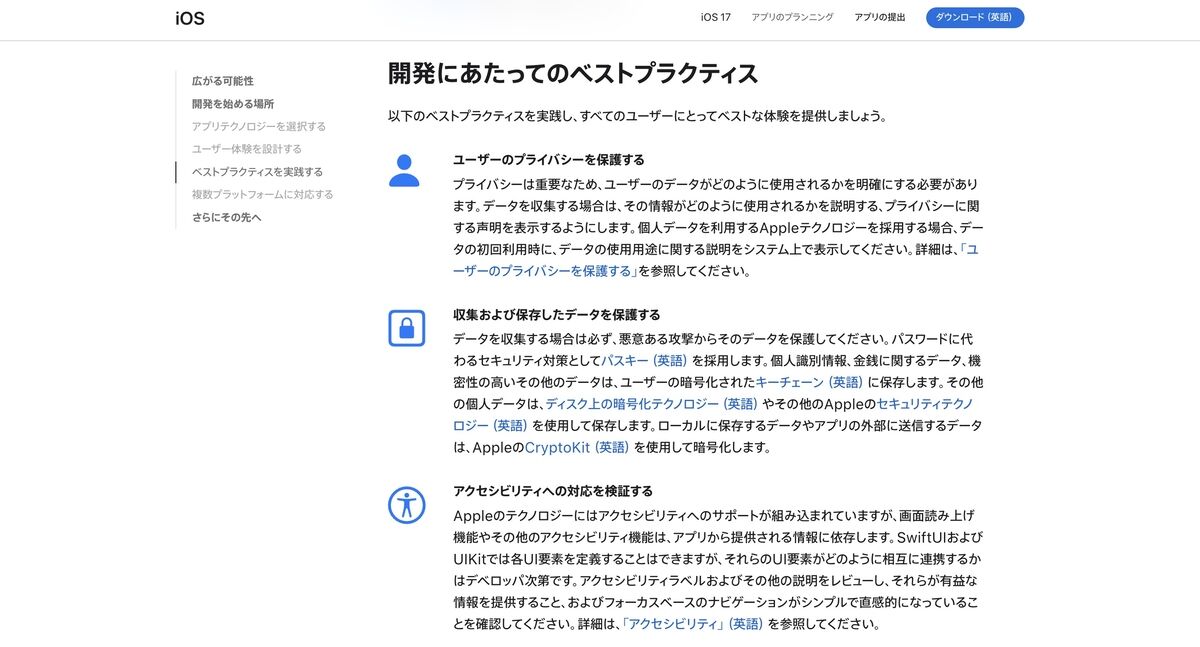Open the 「アクセシビリティ」 (英語) link
Viewport: 1200px width, 647px height.
(x=693, y=625)
